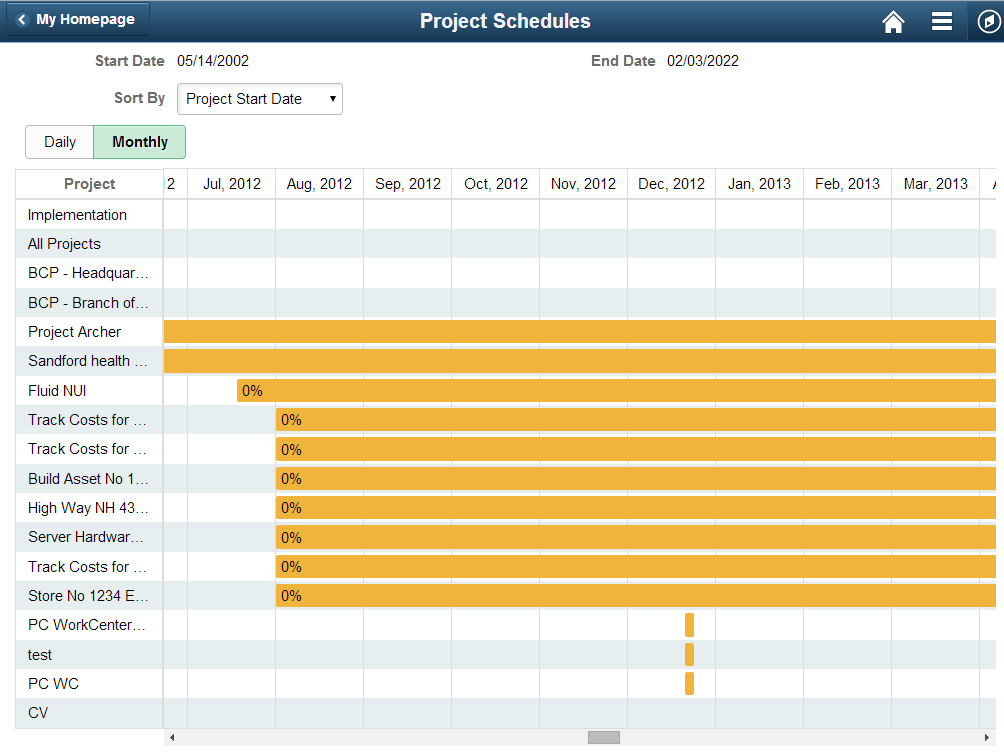Click the Project column header
1004x754 pixels.
tap(89, 184)
